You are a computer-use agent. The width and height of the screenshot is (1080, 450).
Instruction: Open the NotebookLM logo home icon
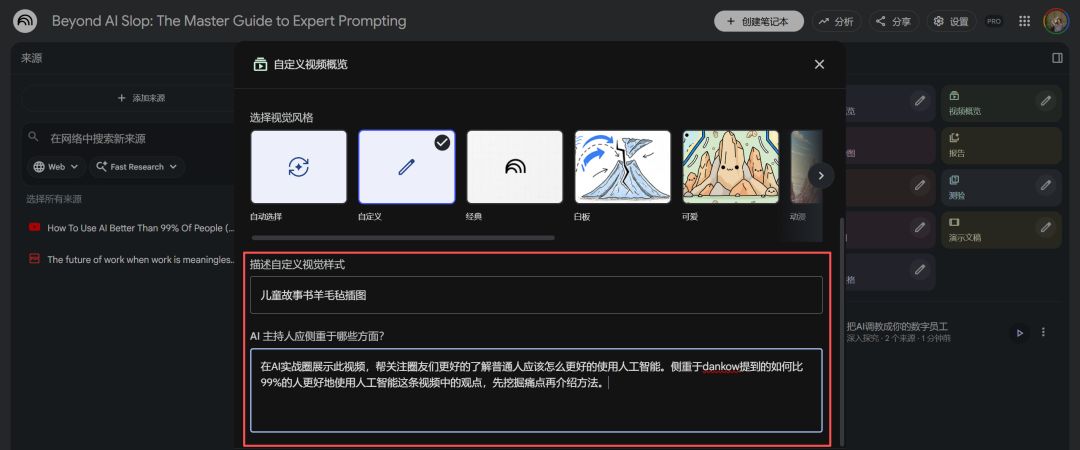pyautogui.click(x=25, y=21)
